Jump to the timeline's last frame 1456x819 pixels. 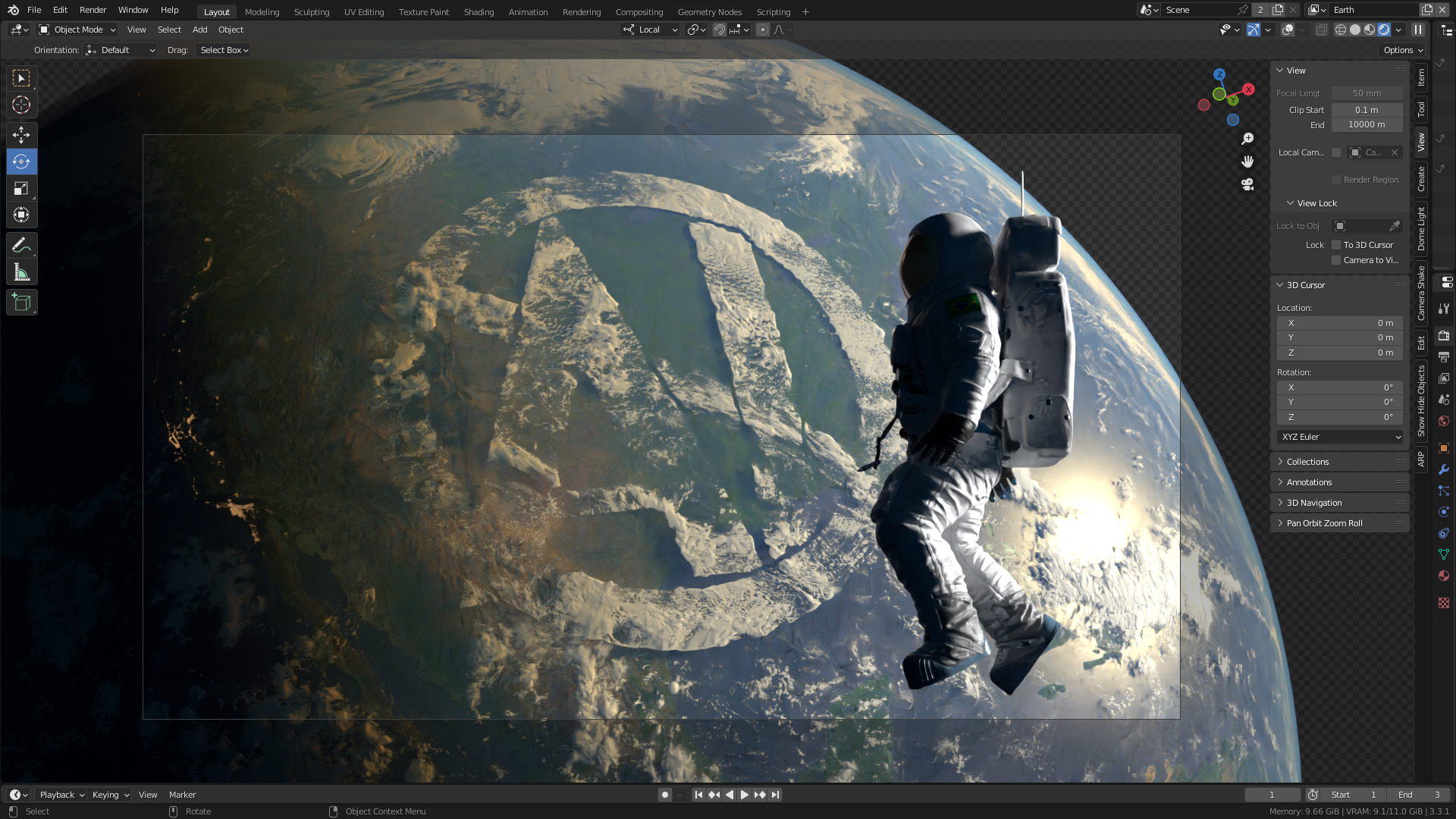pyautogui.click(x=775, y=795)
